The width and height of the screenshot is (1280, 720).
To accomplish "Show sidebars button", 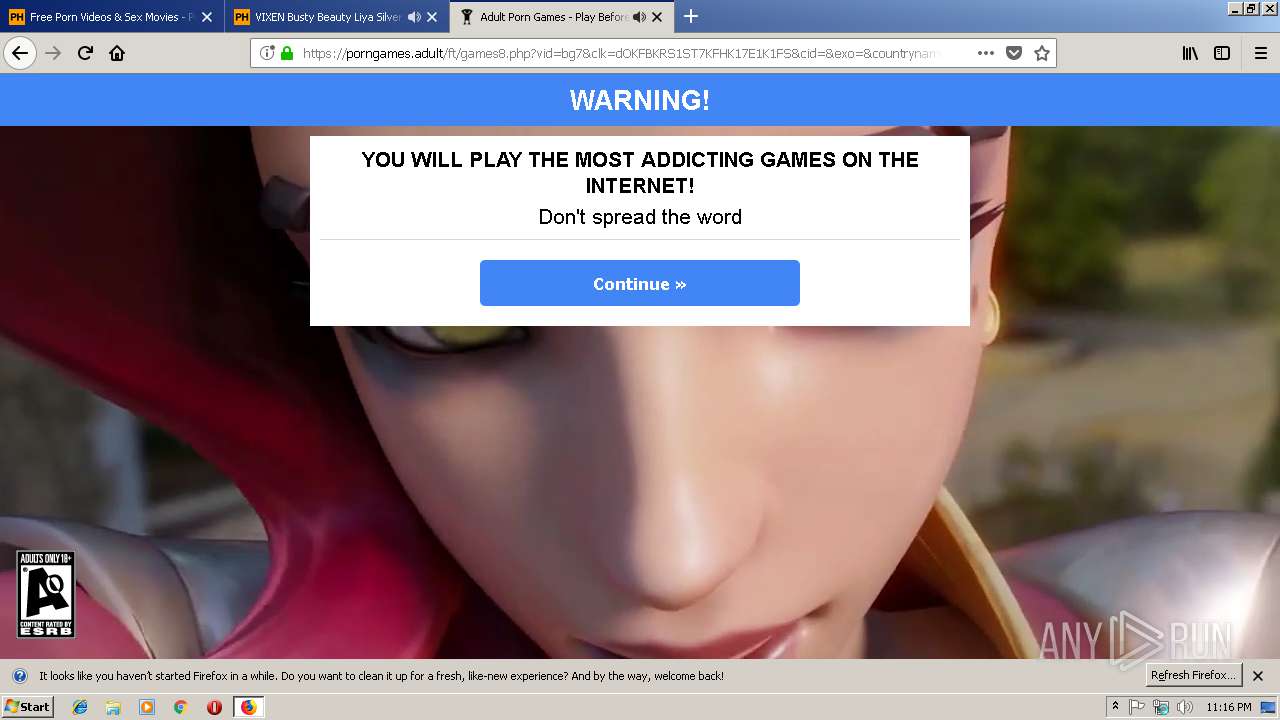I will click(x=1222, y=53).
